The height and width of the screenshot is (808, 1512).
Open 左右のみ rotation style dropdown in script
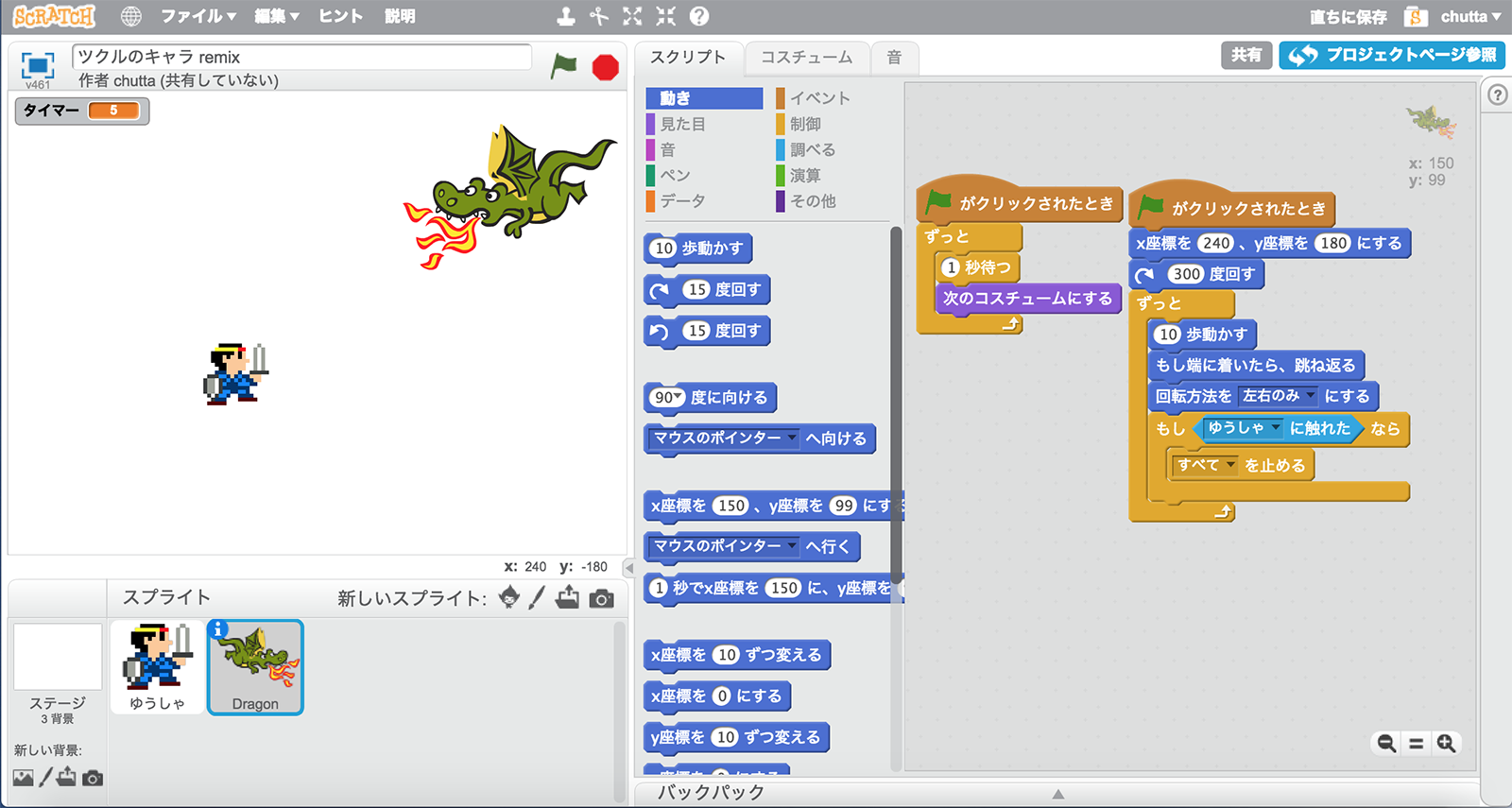click(1311, 396)
